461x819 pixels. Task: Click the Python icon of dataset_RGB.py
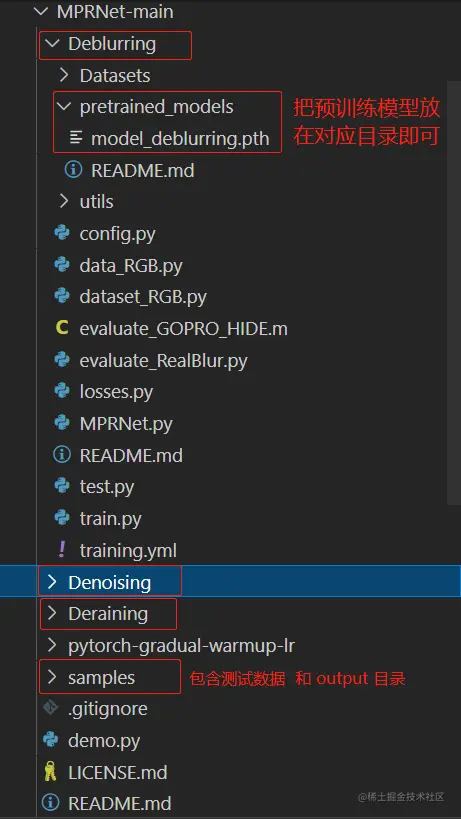62,297
